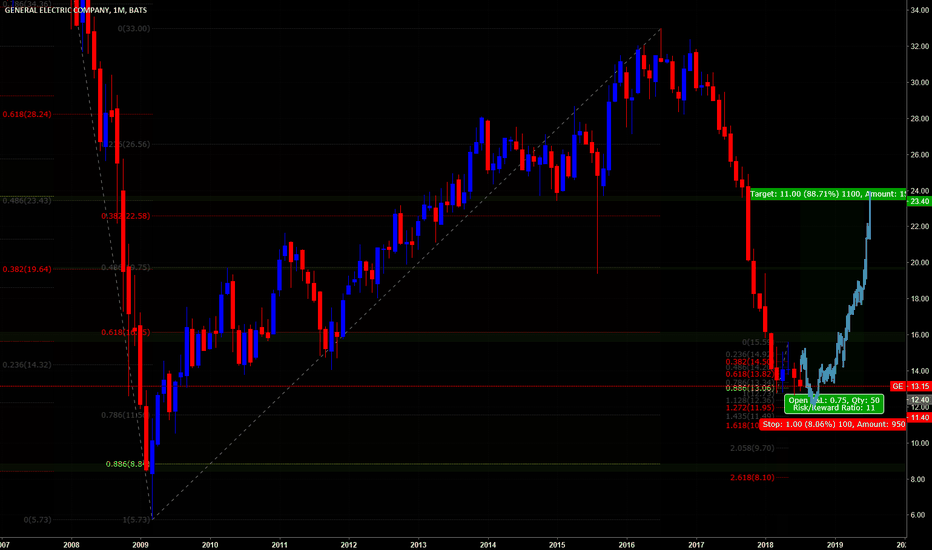This screenshot has width=932, height=550.
Task: Click the green 23.40 price axis tag
Action: pyautogui.click(x=919, y=202)
